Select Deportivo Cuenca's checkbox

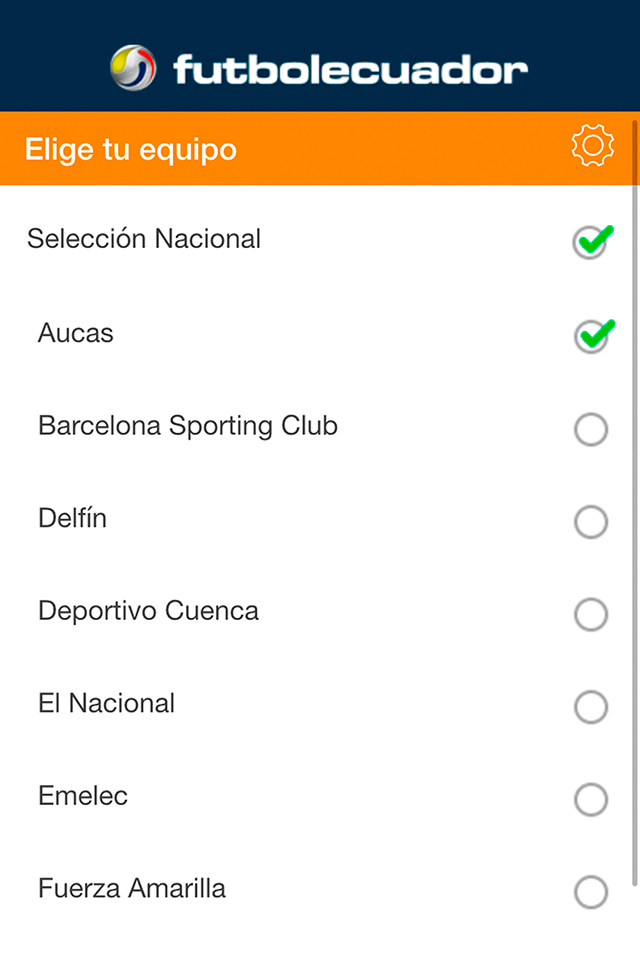click(591, 614)
